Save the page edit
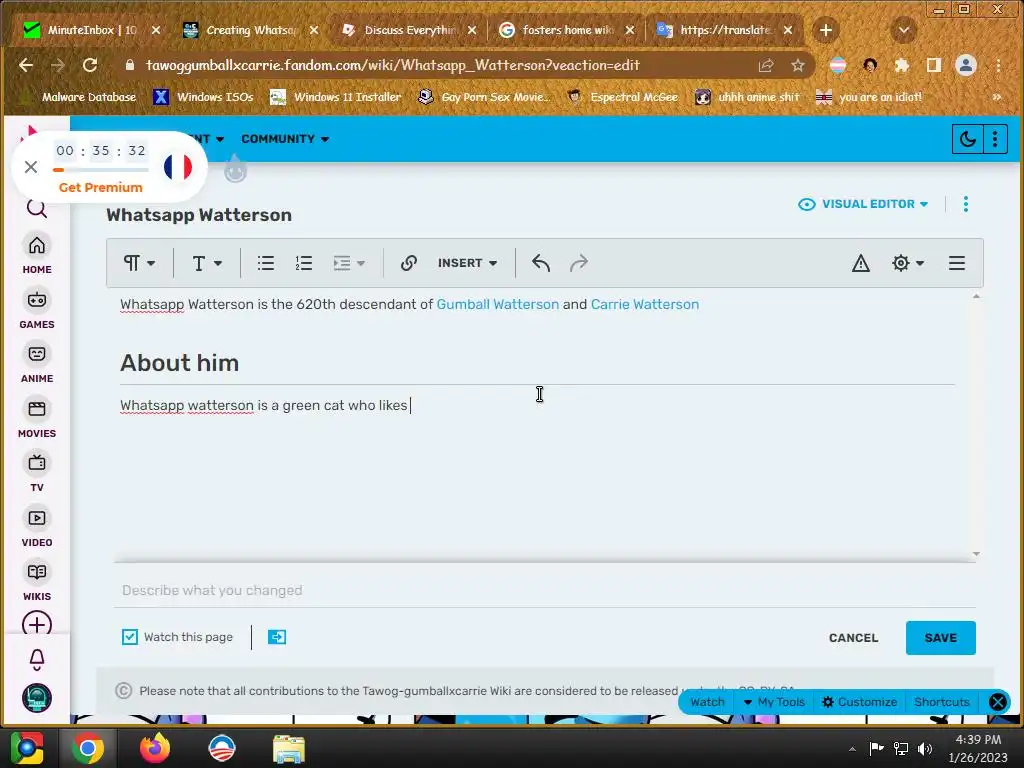The height and width of the screenshot is (768, 1024). 940,638
